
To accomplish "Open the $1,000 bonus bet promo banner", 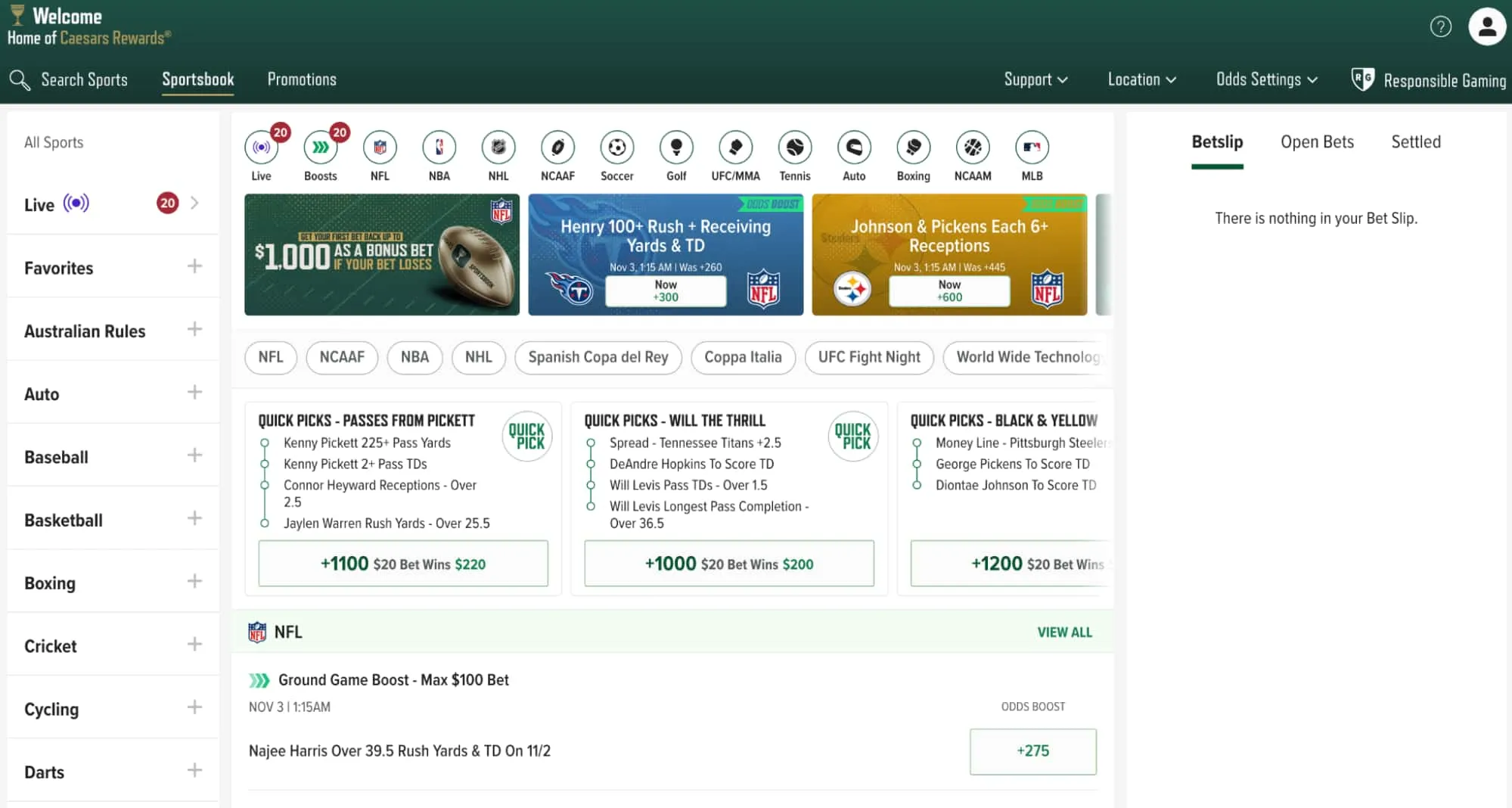I will 382,255.
